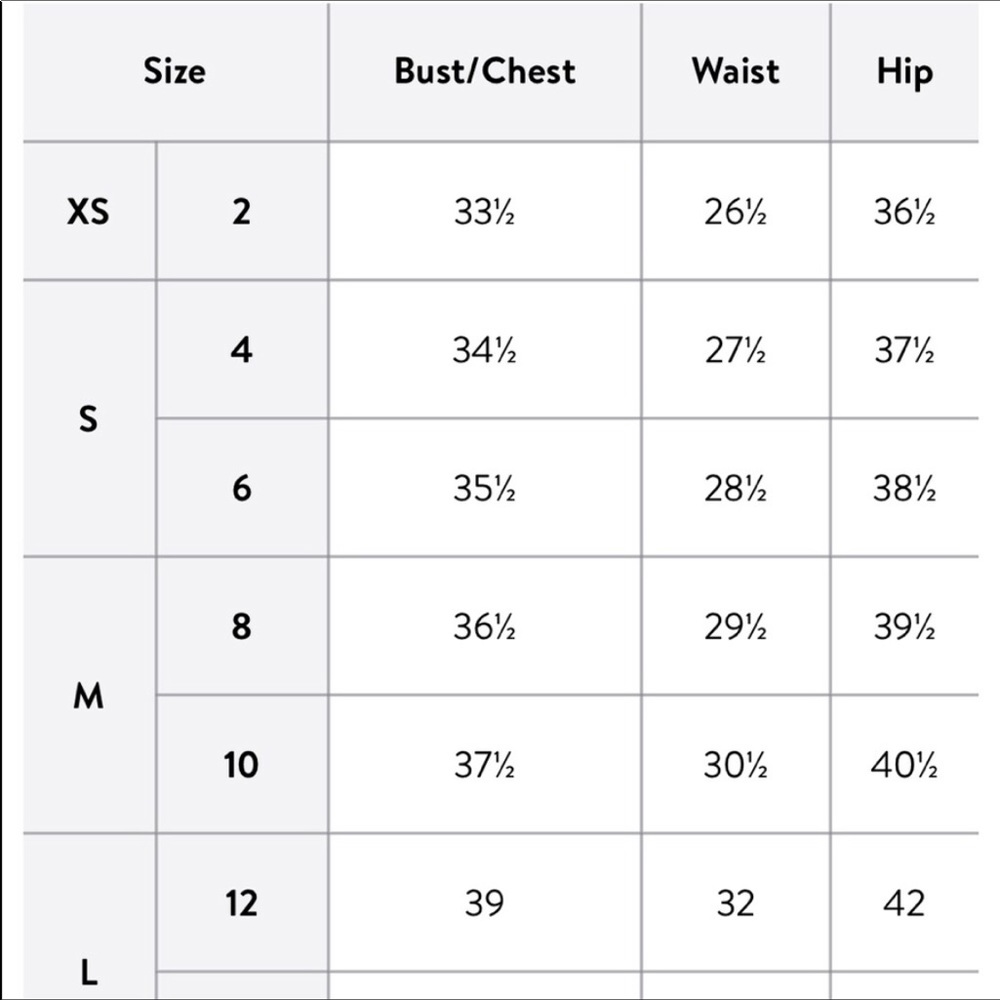Select the 42 hip measurement

click(904, 904)
